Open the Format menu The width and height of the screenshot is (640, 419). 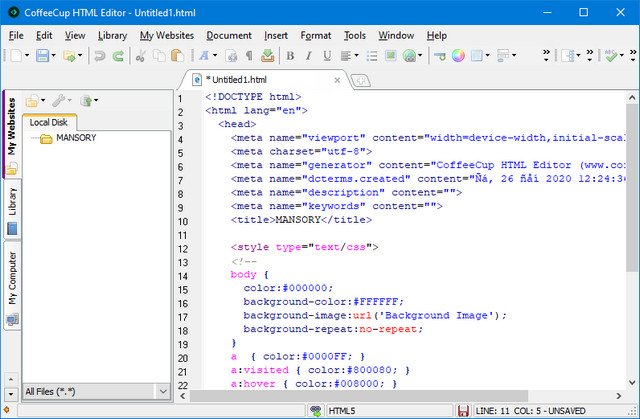point(316,35)
